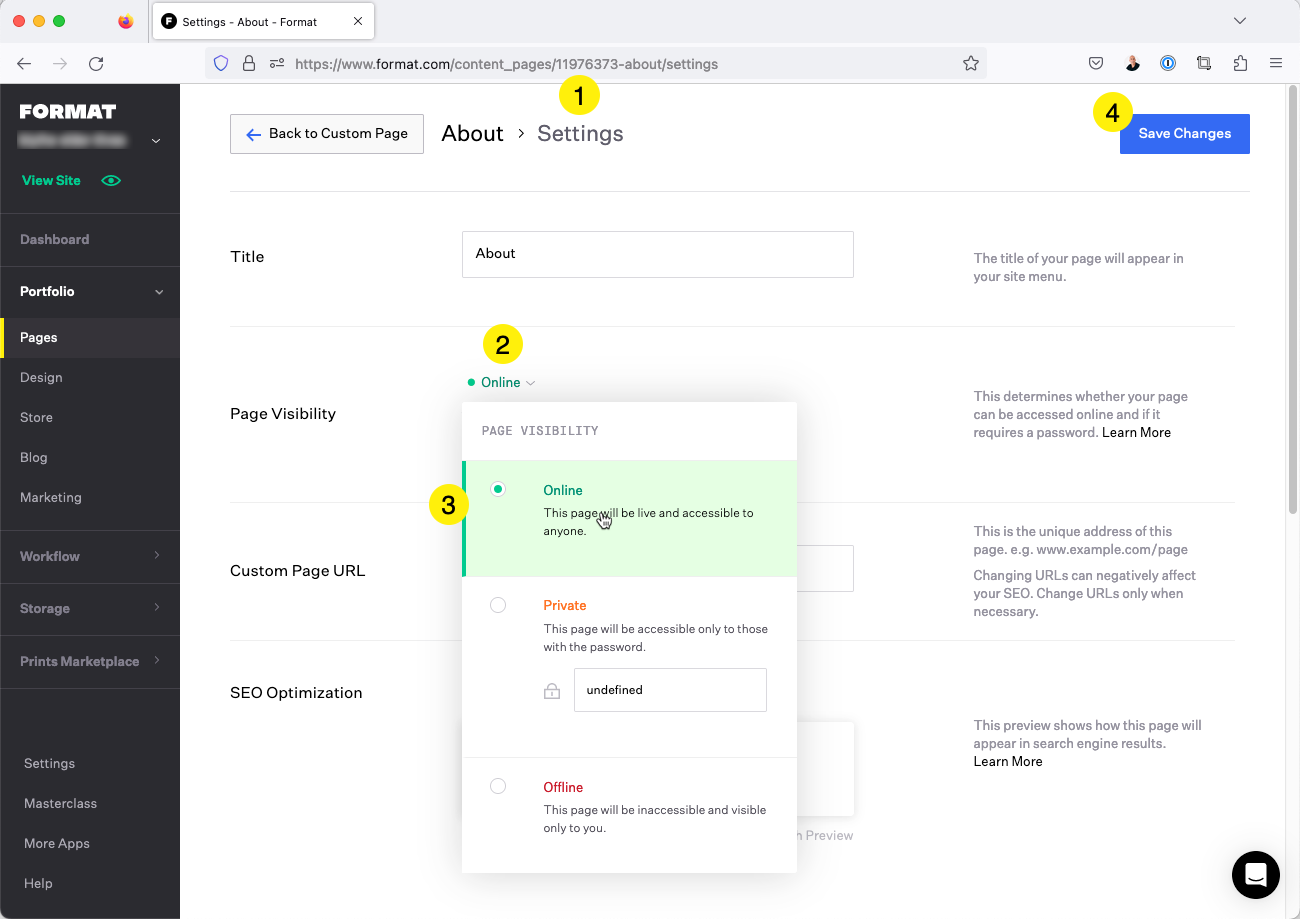Click the padlock site security icon
This screenshot has height=919, width=1300.
249,63
